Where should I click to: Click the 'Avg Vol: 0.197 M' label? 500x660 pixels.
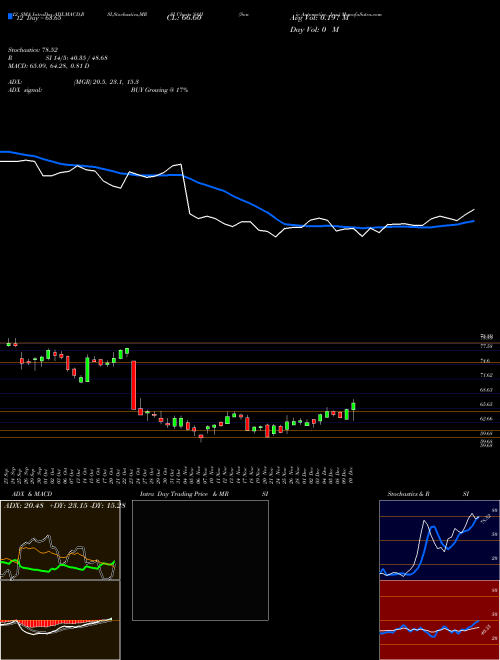[x=319, y=18]
